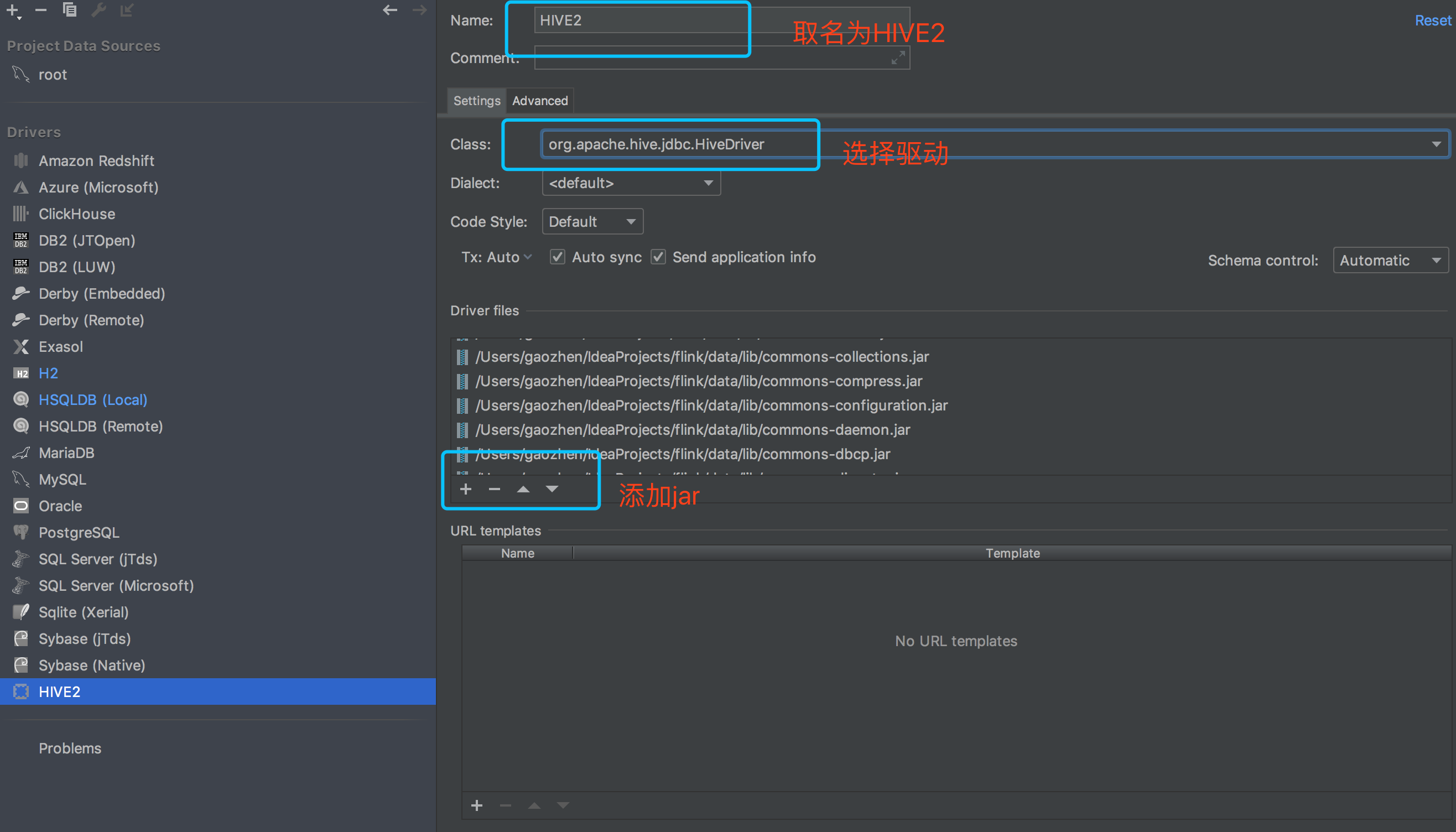The width and height of the screenshot is (1456, 832).
Task: Open Schema control Automatic dropdown
Action: point(1390,261)
